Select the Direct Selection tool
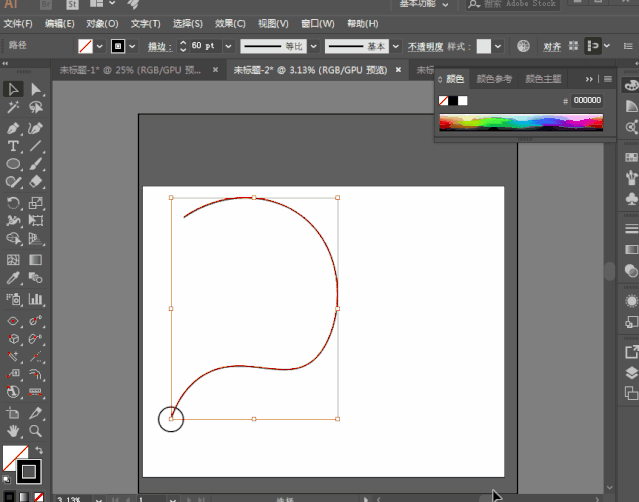 36,89
